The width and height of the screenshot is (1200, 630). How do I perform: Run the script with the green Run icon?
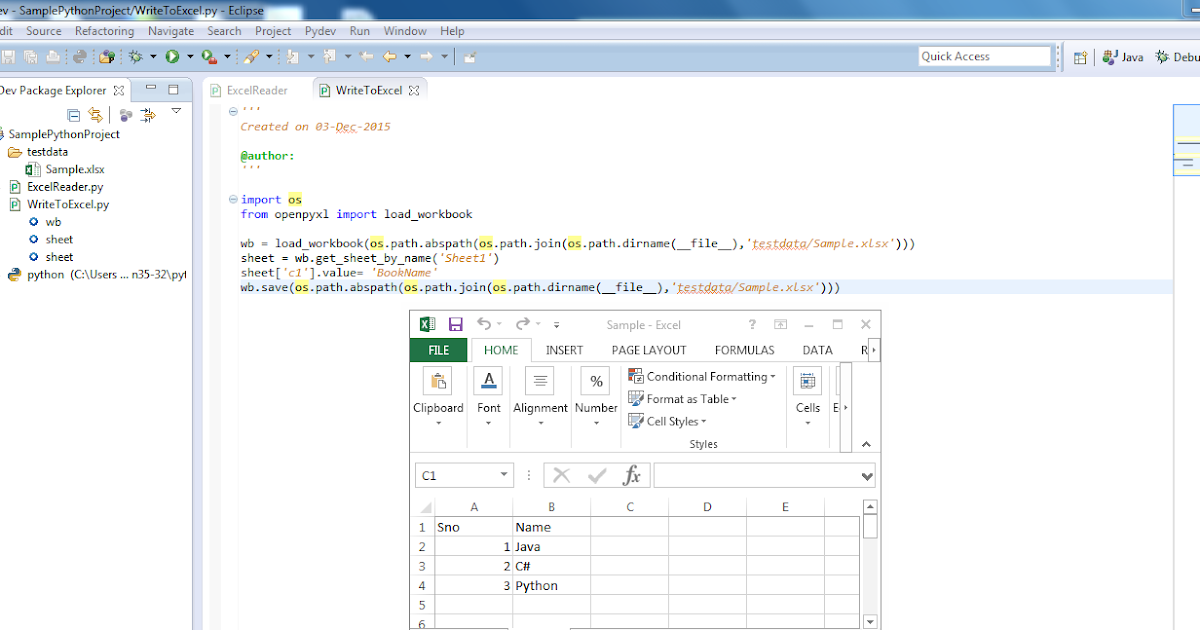pyautogui.click(x=172, y=56)
